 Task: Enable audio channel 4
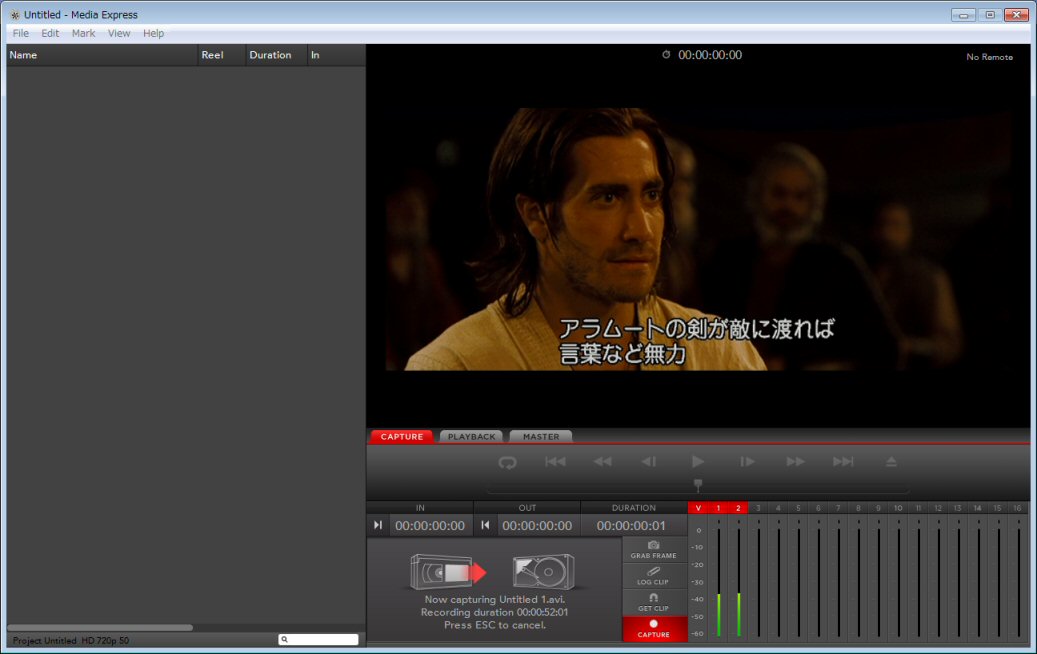(778, 508)
